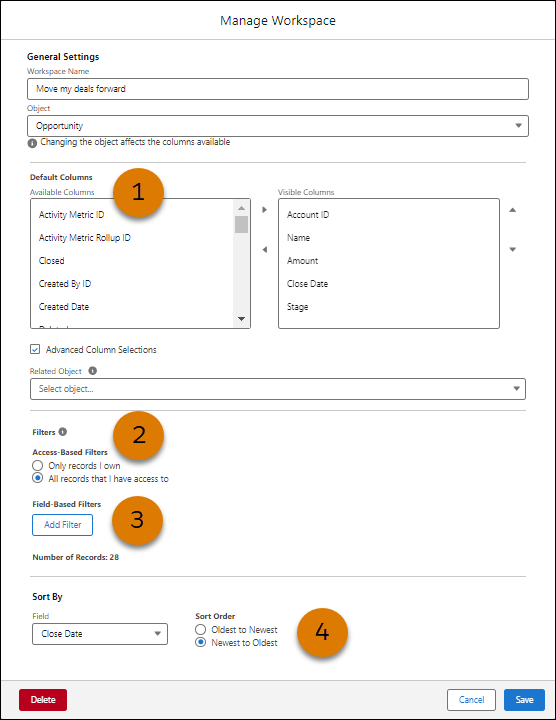Click the Available Columns scroll down arrow
This screenshot has width=556, height=720.
click(241, 319)
